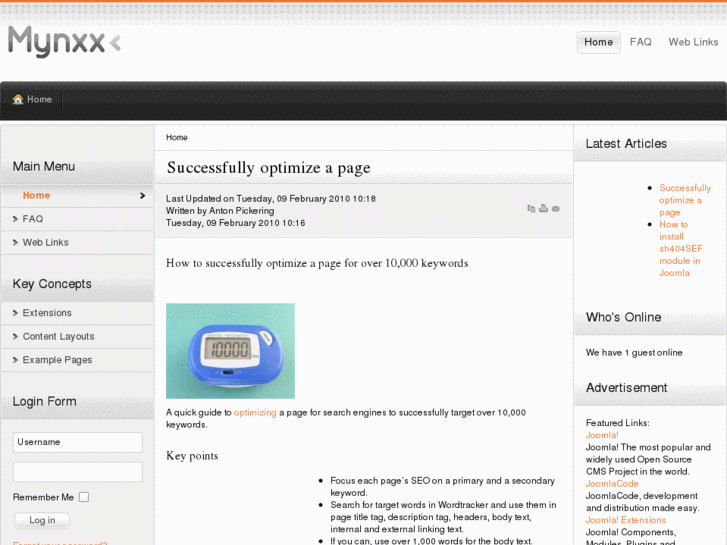The width and height of the screenshot is (727, 545).
Task: Click the Mynxx site logo
Action: click(x=64, y=42)
